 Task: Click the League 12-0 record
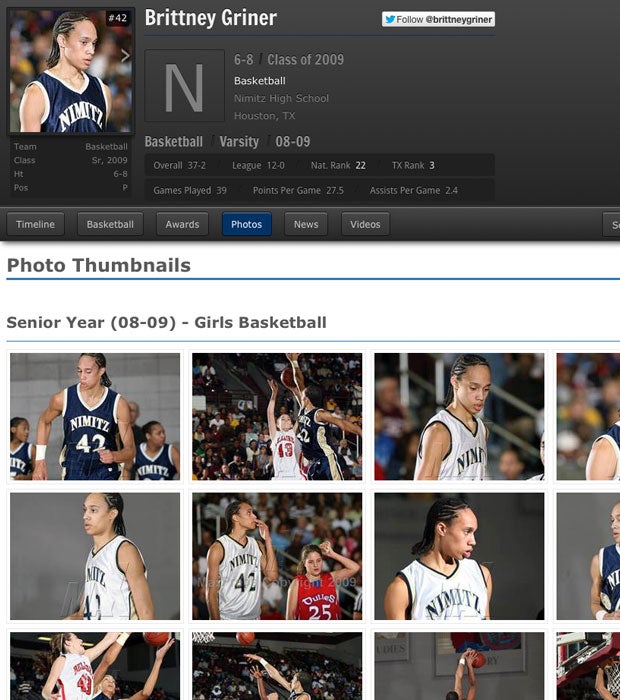pyautogui.click(x=258, y=165)
